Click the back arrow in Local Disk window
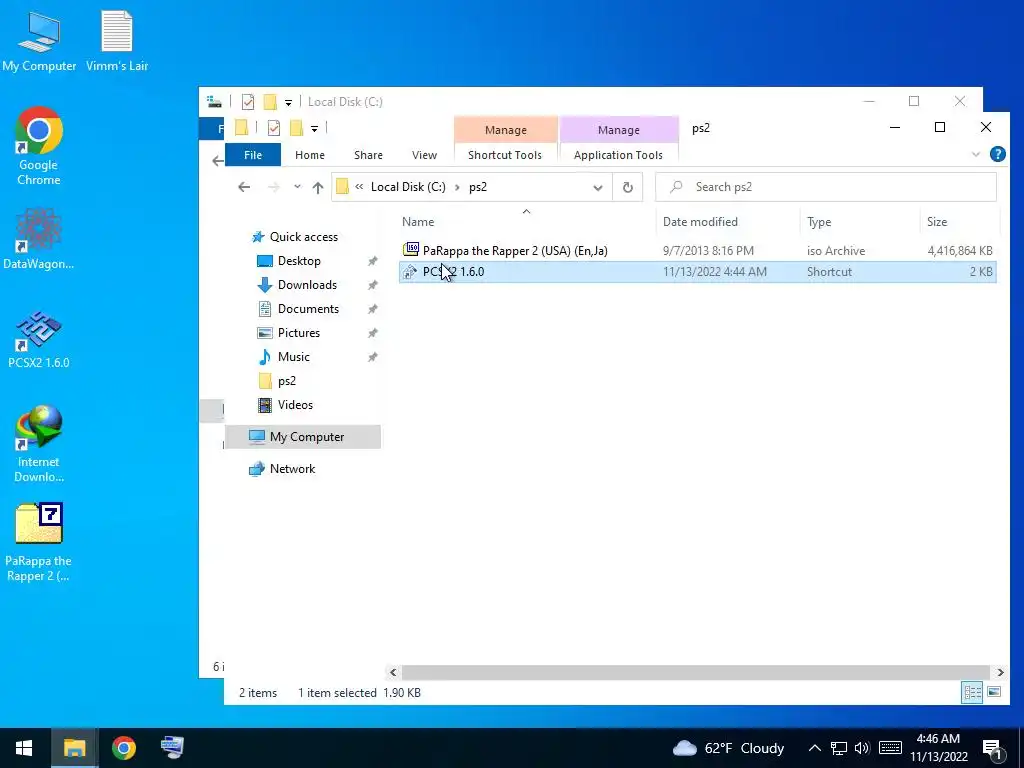1024x768 pixels. [217, 161]
